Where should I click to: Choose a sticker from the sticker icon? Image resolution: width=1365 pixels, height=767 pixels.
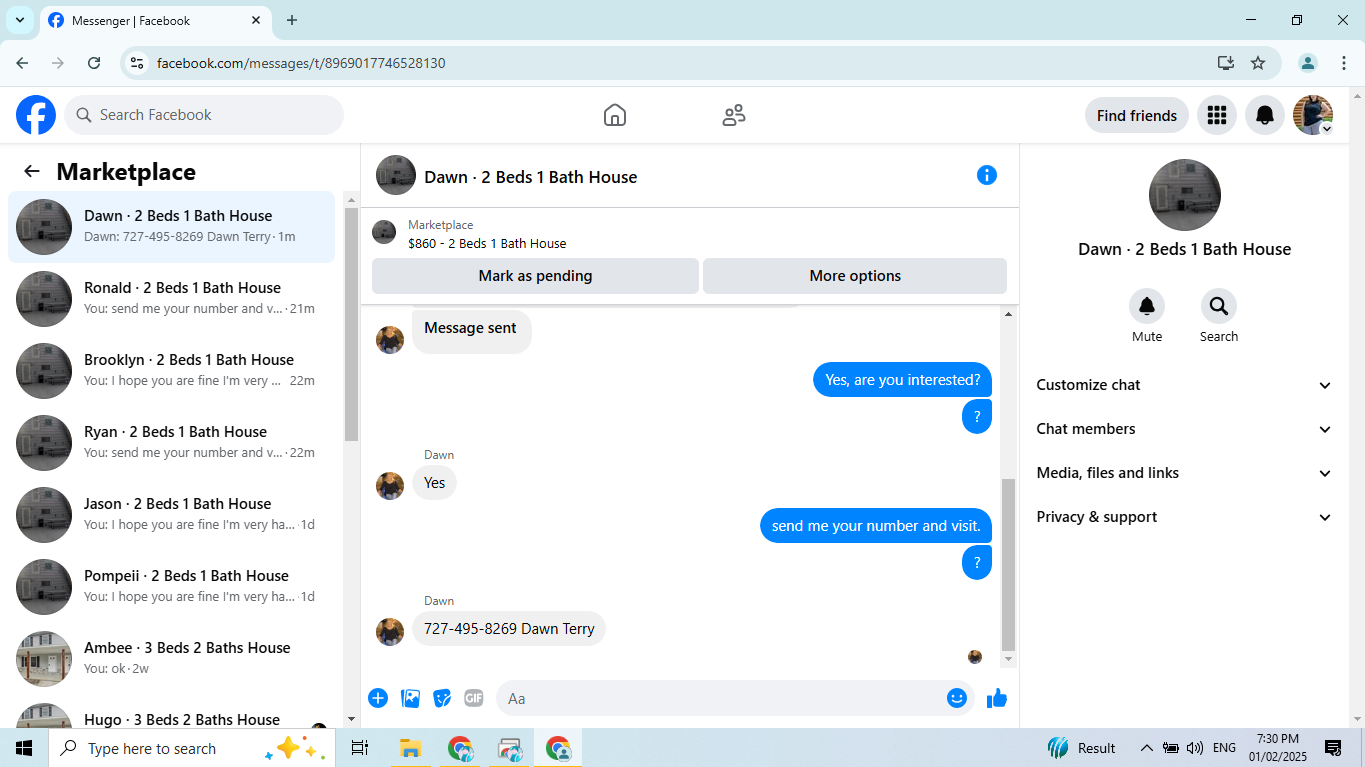pyautogui.click(x=442, y=698)
